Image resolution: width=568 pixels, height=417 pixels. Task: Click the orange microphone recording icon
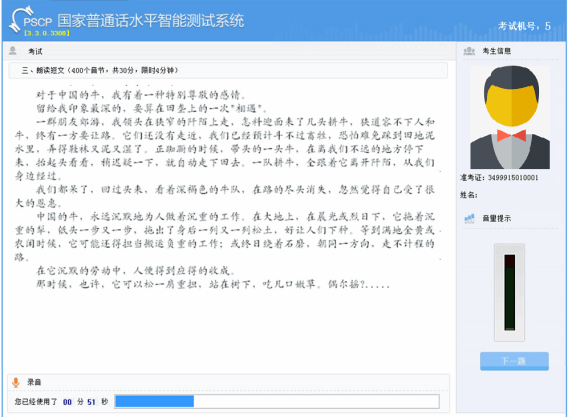tap(16, 382)
